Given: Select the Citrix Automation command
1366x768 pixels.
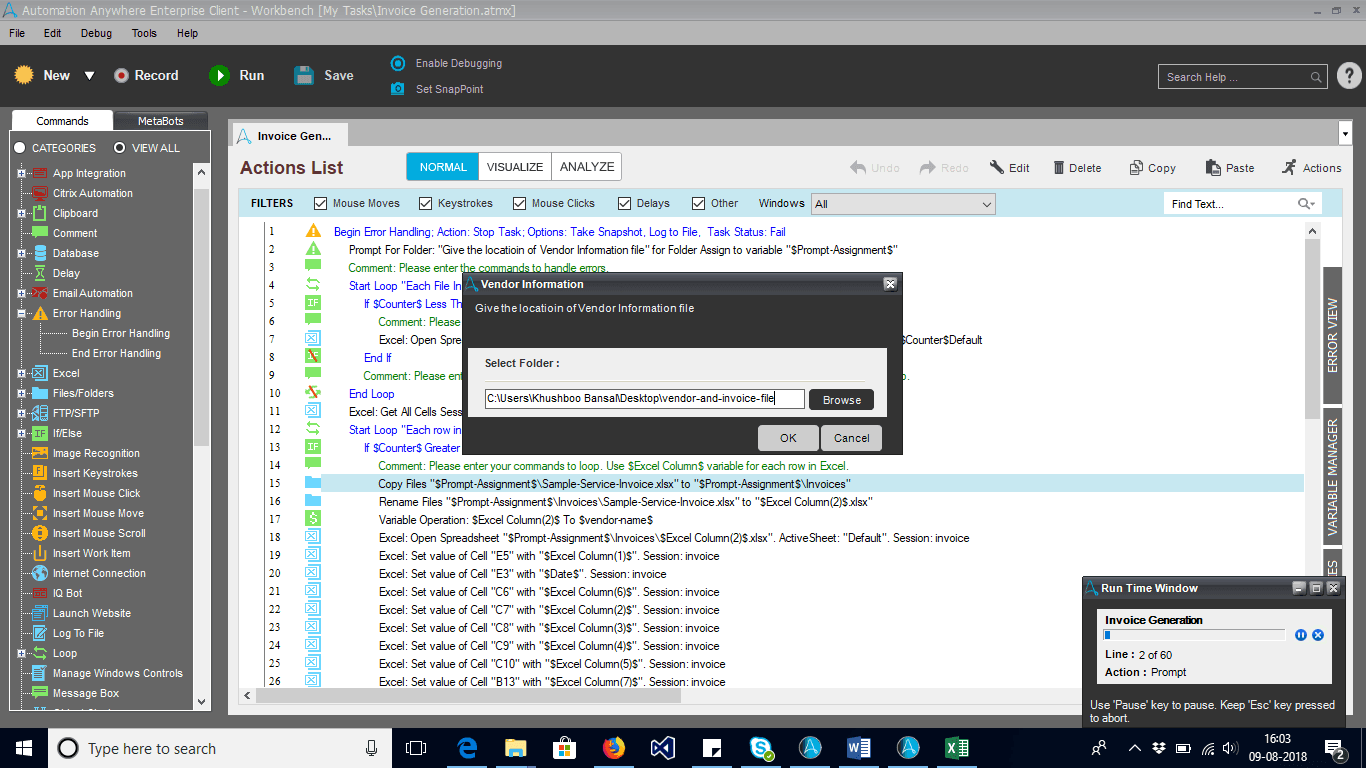Looking at the screenshot, I should click(92, 193).
